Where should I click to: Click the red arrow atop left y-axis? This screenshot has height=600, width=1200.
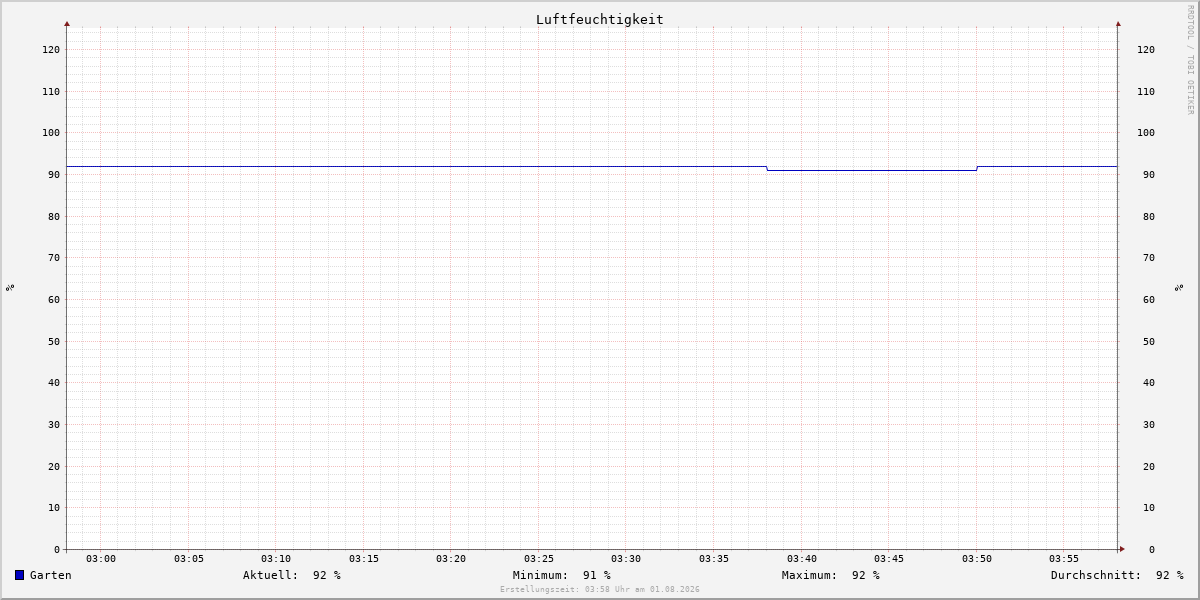pos(67,23)
